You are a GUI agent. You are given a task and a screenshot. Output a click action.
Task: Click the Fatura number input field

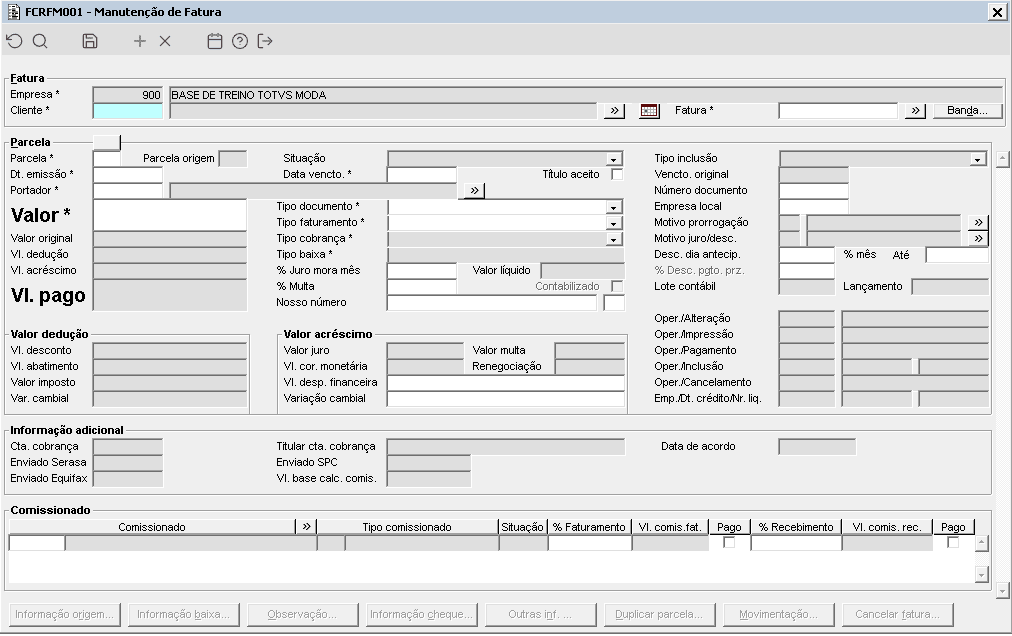click(x=838, y=111)
